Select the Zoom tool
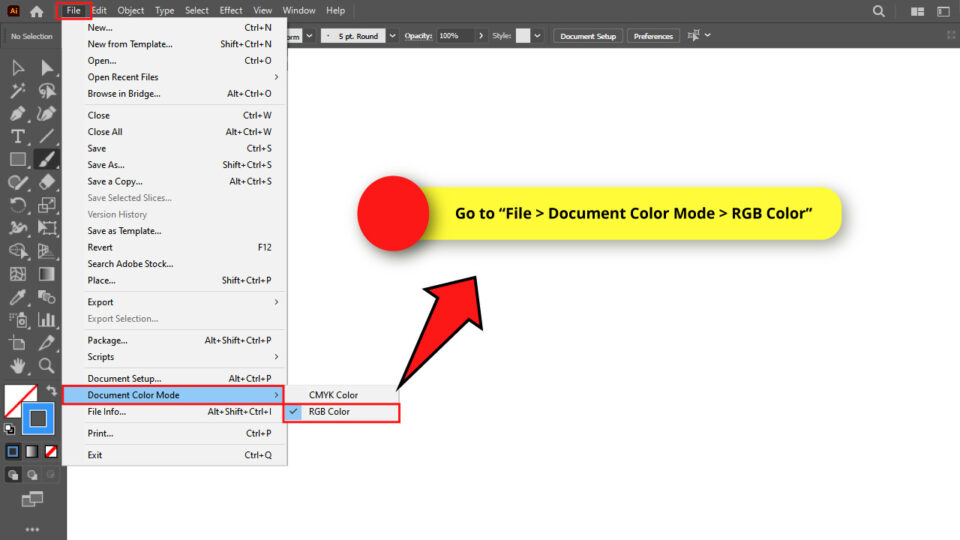Screen dimensions: 960x540 tap(47, 366)
